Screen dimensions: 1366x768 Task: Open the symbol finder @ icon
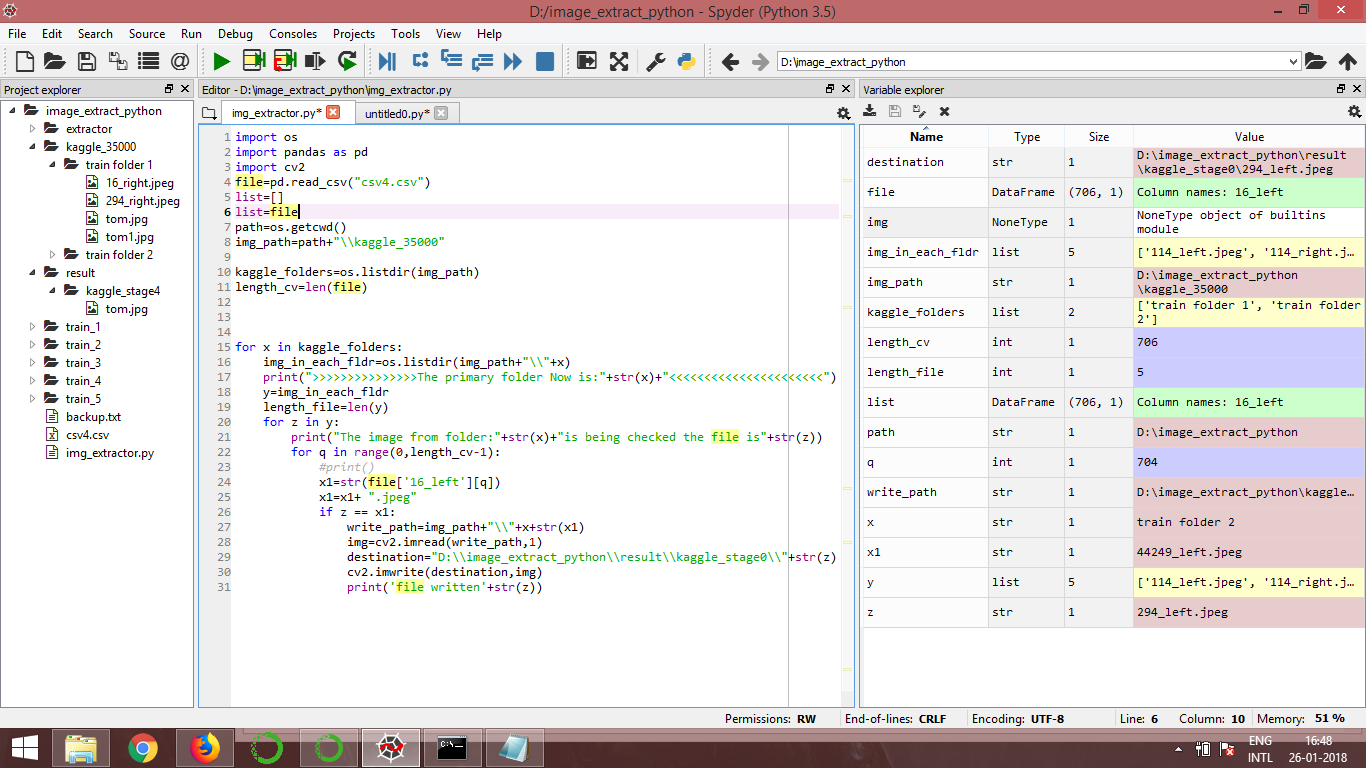pos(180,62)
